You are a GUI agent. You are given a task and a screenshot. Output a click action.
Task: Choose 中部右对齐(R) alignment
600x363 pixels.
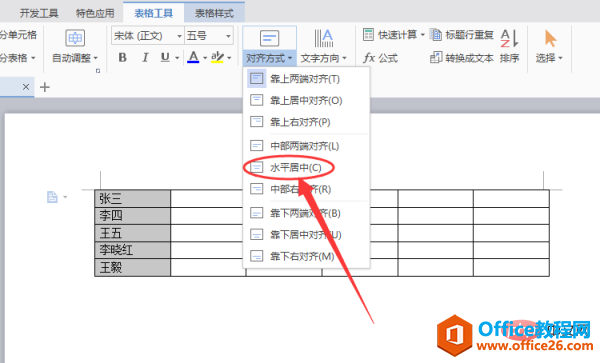306,189
